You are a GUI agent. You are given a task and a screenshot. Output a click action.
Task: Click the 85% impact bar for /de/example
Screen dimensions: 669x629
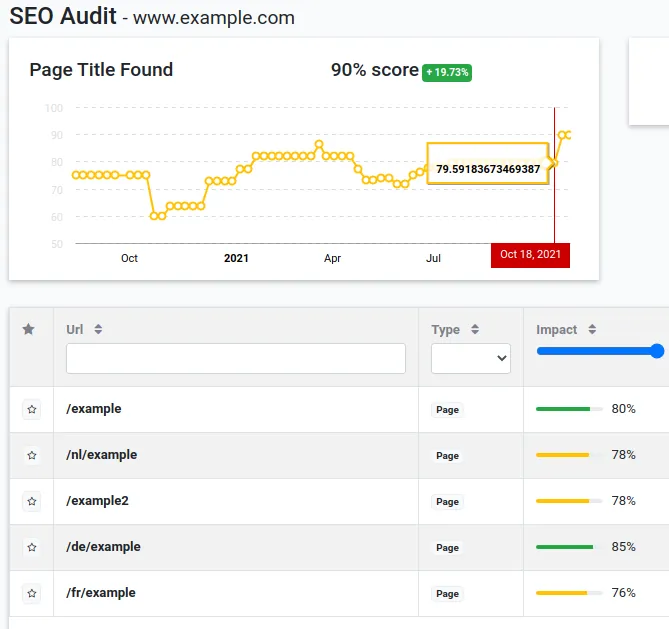coord(569,547)
